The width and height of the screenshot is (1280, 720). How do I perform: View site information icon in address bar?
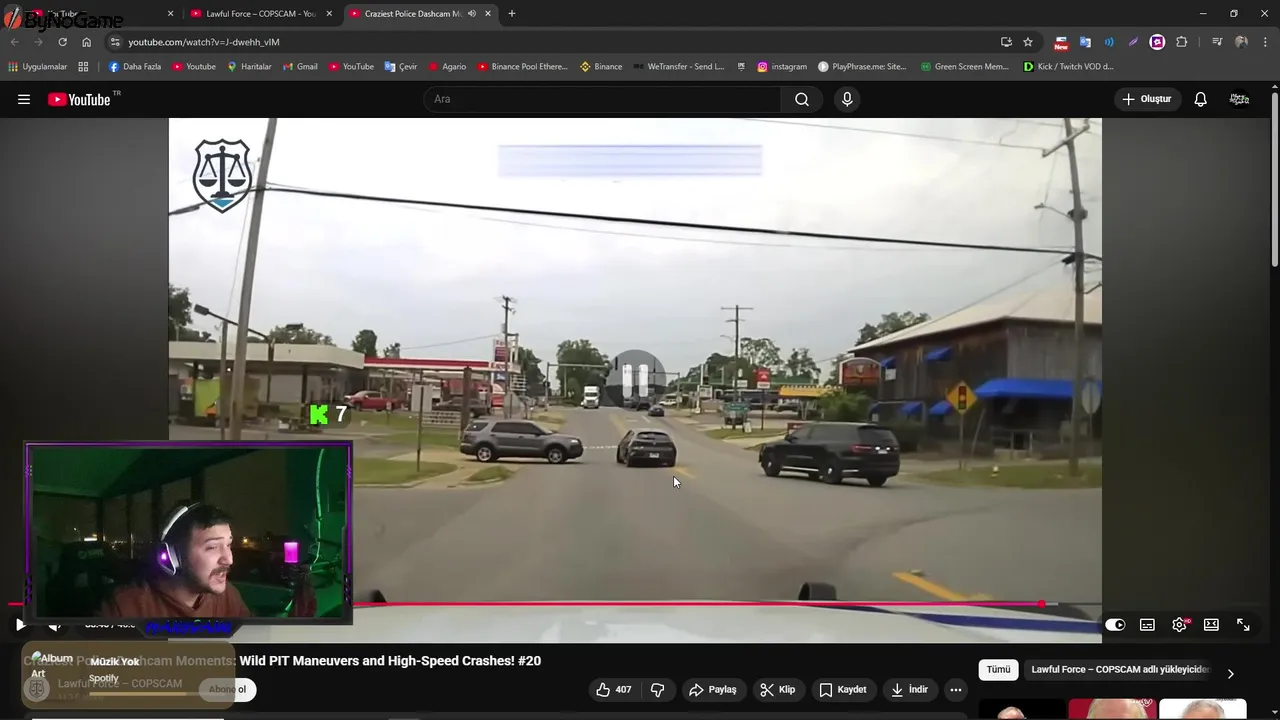(115, 42)
